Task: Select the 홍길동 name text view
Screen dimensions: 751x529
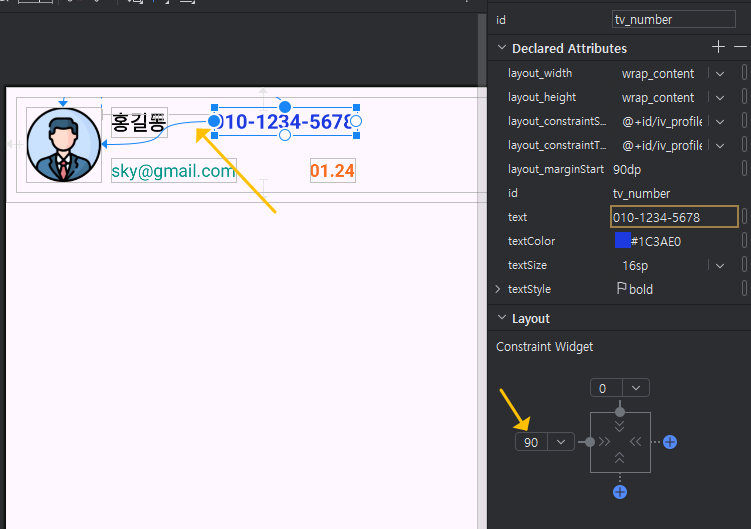Action: [x=139, y=122]
